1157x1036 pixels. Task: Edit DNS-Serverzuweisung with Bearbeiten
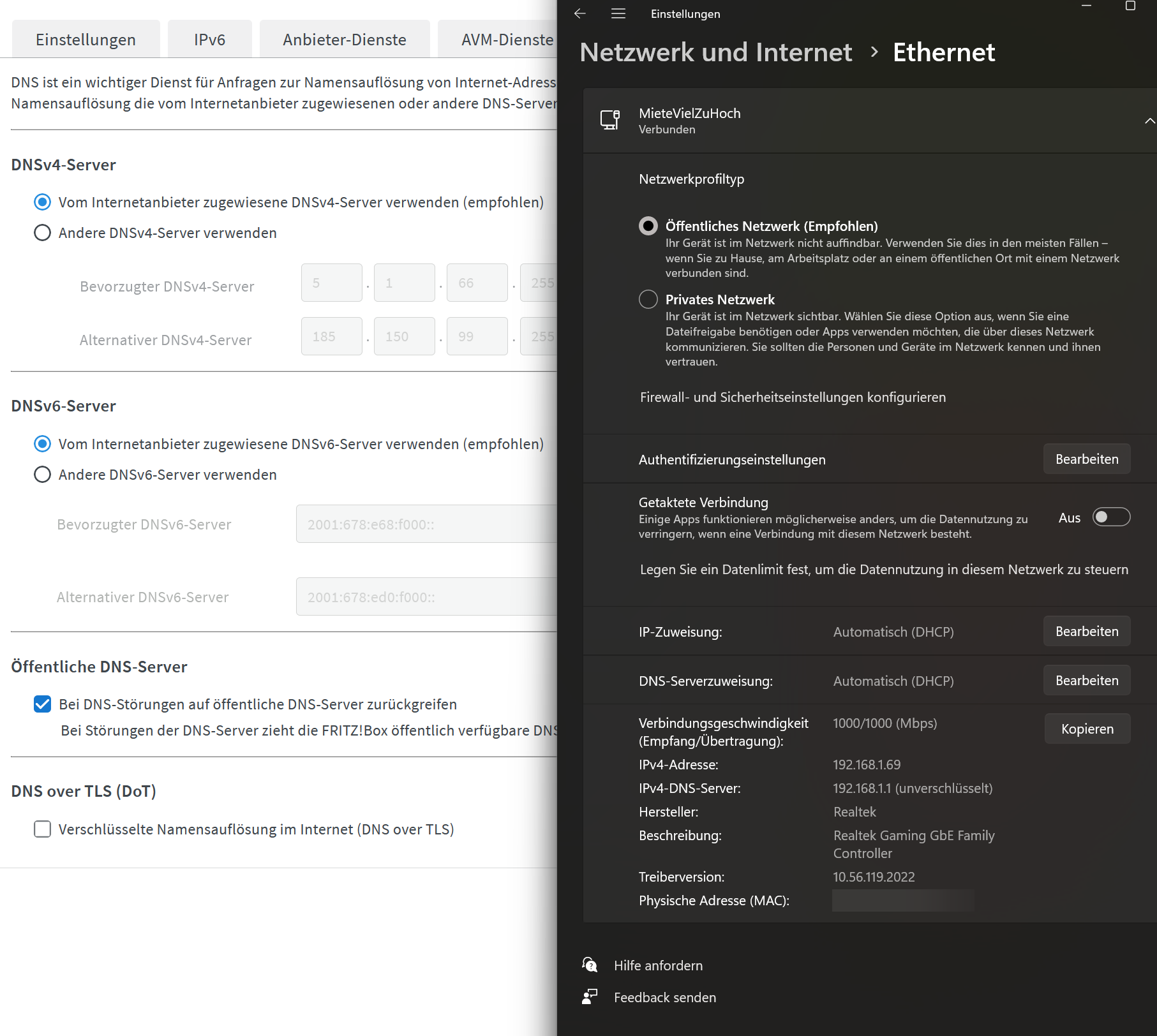click(1086, 681)
